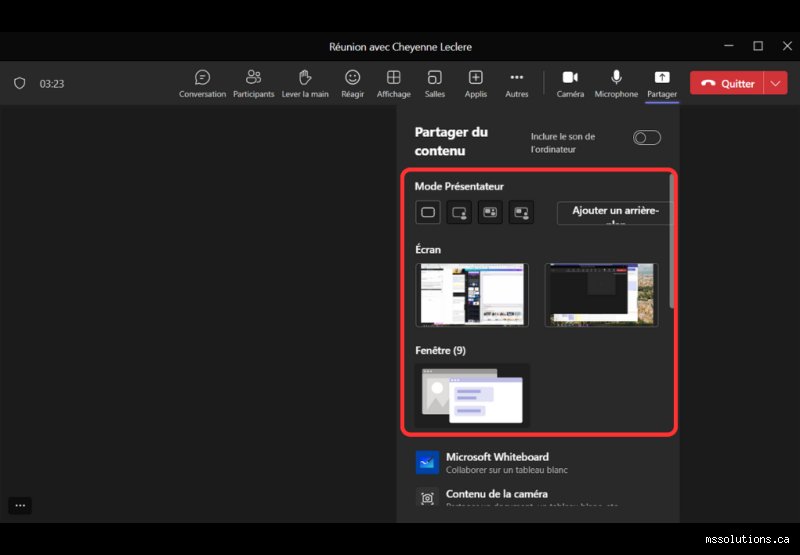Click the Partager share tab

click(x=662, y=84)
